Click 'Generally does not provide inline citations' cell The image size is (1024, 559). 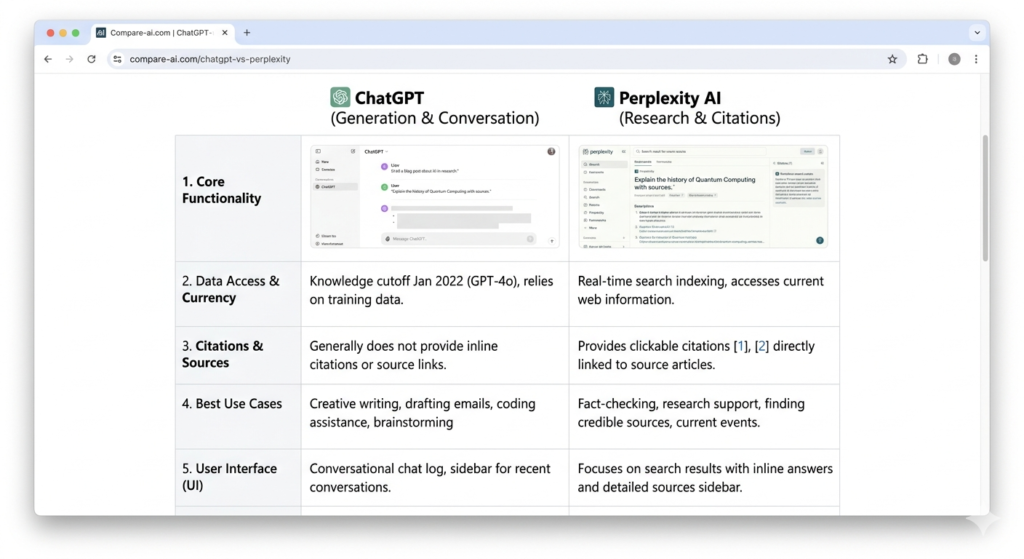[404, 355]
